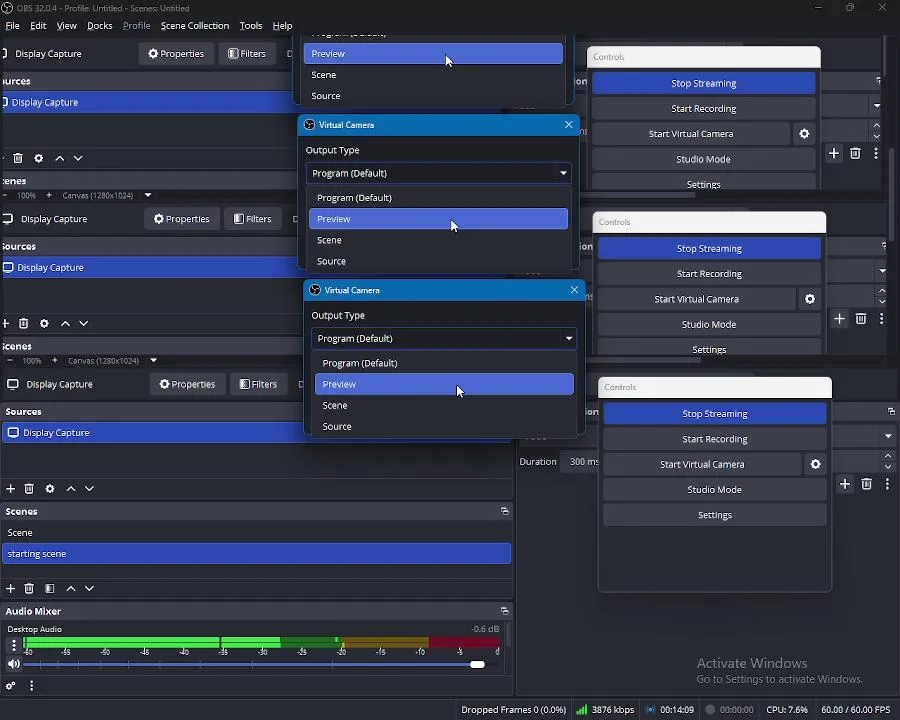Open Settings in fully visible Controls dock
Image resolution: width=900 pixels, height=720 pixels.
(715, 514)
